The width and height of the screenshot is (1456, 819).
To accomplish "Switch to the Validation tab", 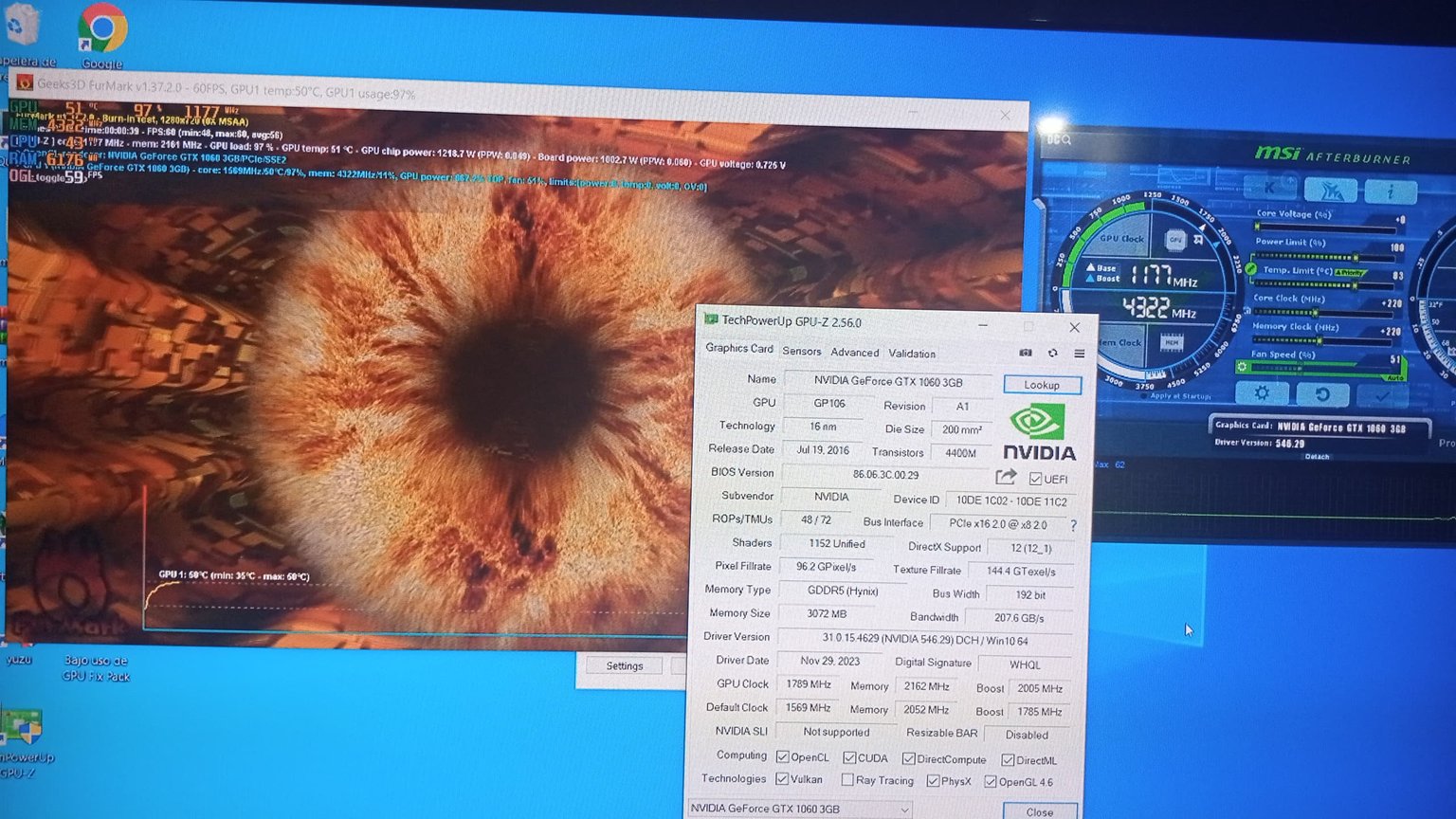I will (x=912, y=353).
